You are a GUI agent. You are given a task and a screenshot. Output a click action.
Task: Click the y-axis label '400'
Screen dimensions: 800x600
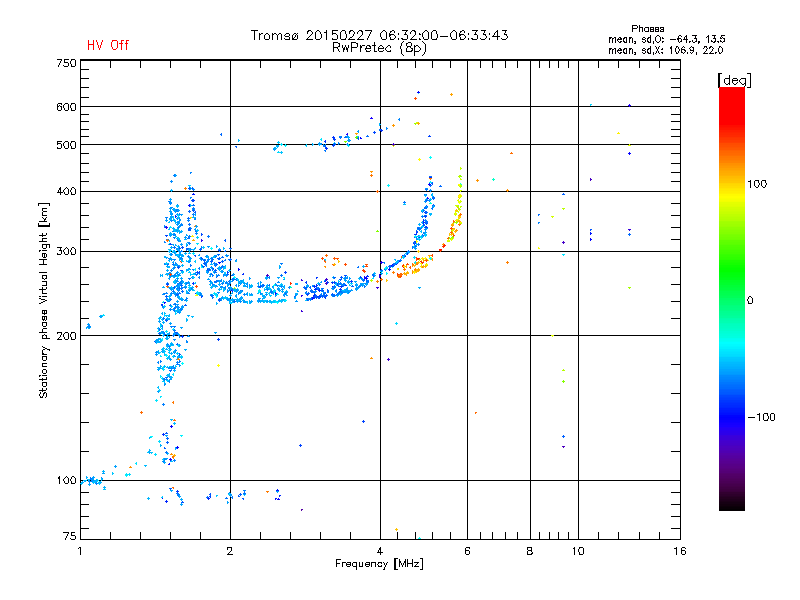click(66, 191)
